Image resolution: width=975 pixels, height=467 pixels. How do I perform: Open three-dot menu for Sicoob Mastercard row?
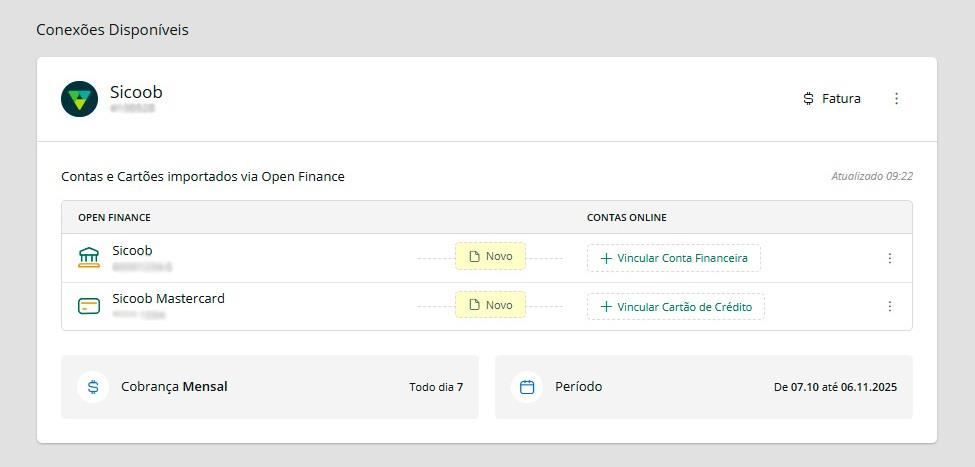[x=890, y=306]
